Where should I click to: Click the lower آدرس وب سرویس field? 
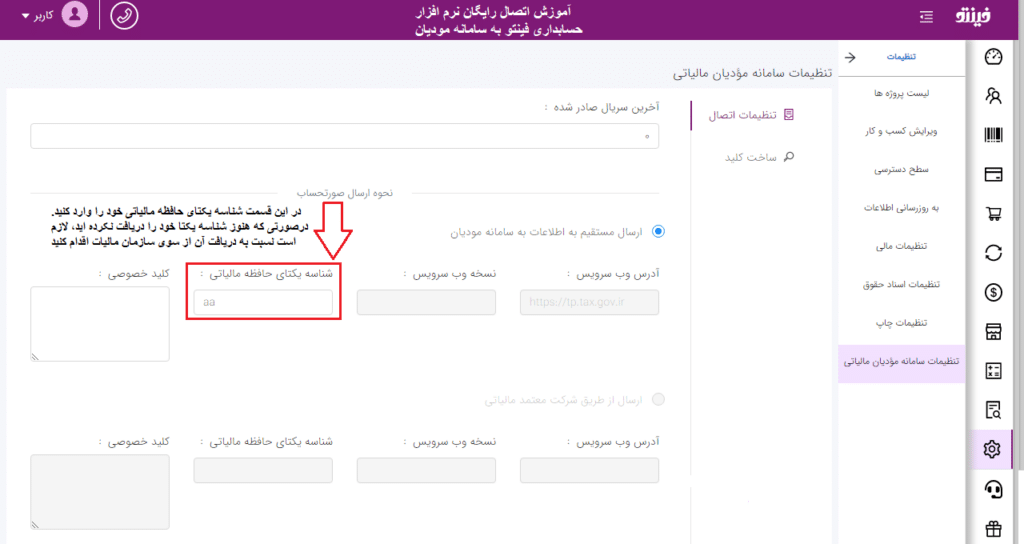coord(589,470)
